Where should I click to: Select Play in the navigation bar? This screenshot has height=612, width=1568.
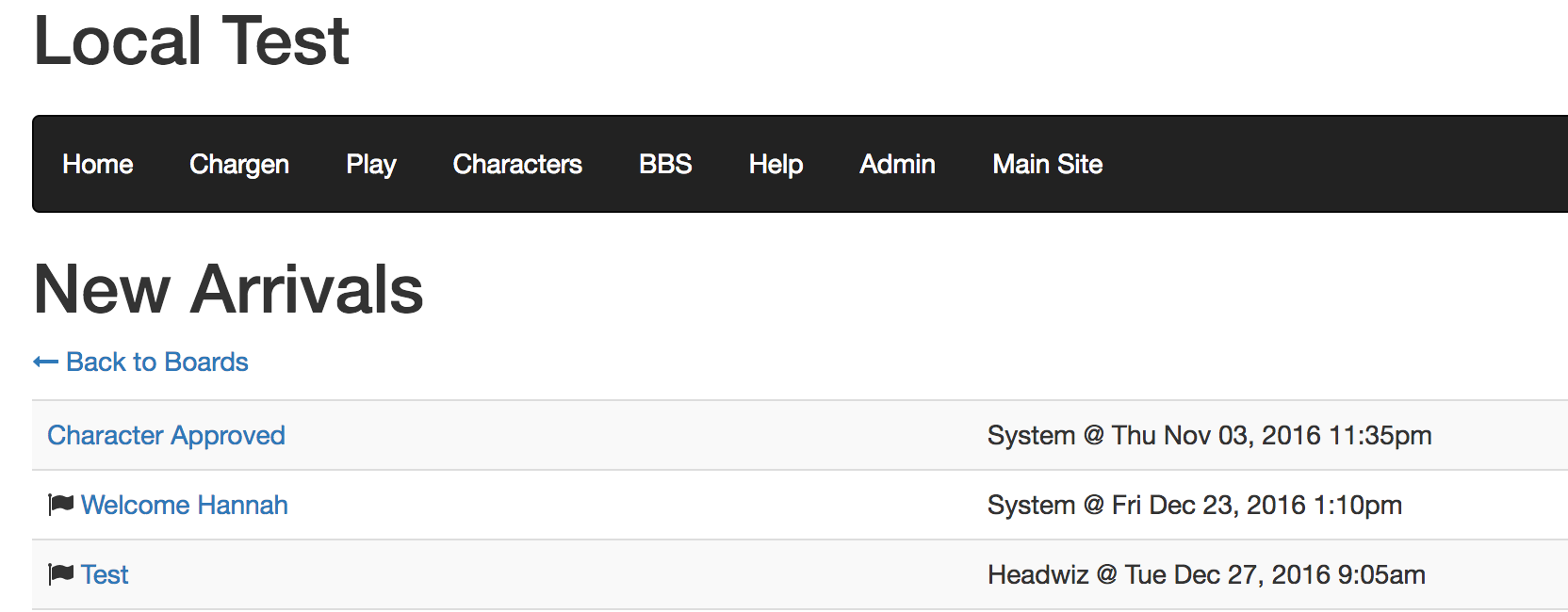(x=371, y=165)
